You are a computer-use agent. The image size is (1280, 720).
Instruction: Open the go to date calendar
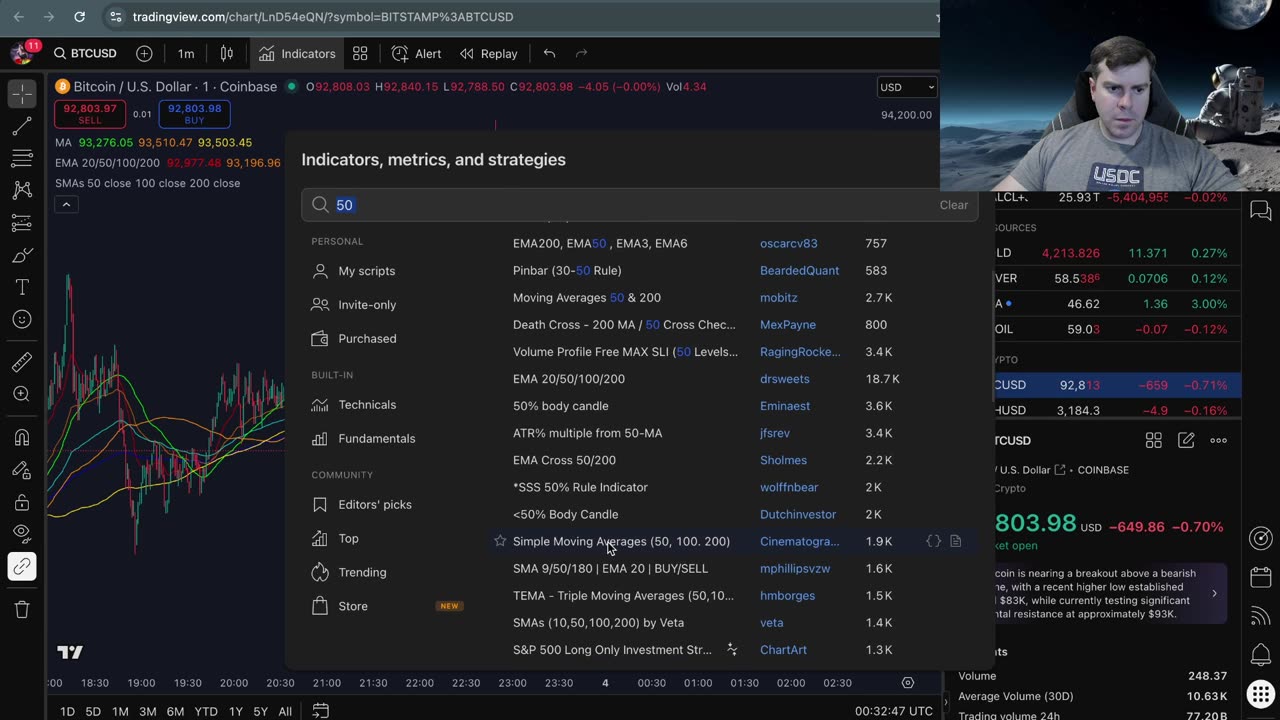pyautogui.click(x=320, y=711)
